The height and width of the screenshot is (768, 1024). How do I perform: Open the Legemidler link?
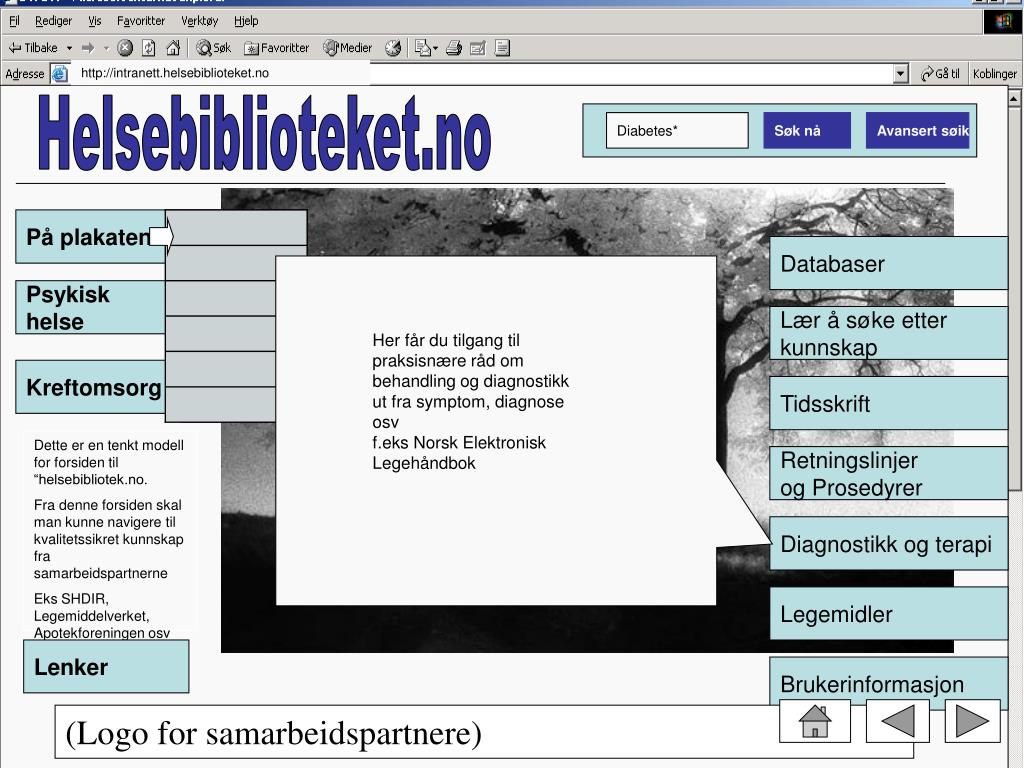(x=889, y=613)
